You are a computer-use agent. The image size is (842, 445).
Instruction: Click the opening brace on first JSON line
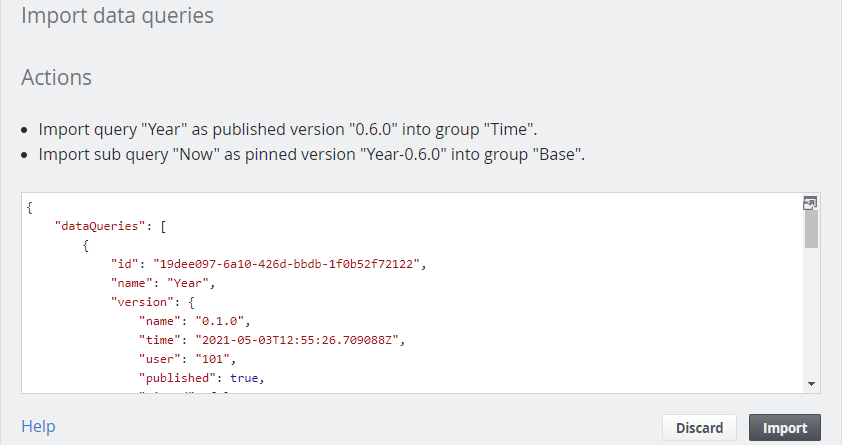click(x=30, y=207)
